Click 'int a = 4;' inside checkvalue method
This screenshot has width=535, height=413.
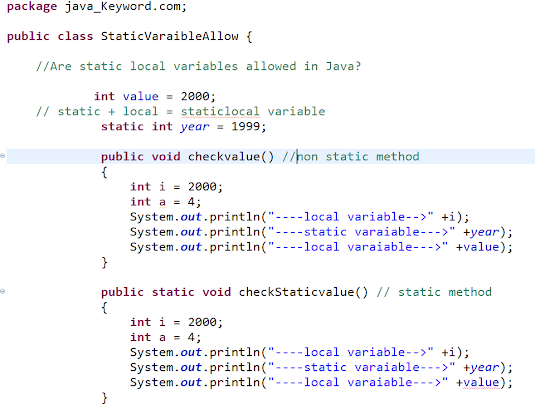point(165,202)
